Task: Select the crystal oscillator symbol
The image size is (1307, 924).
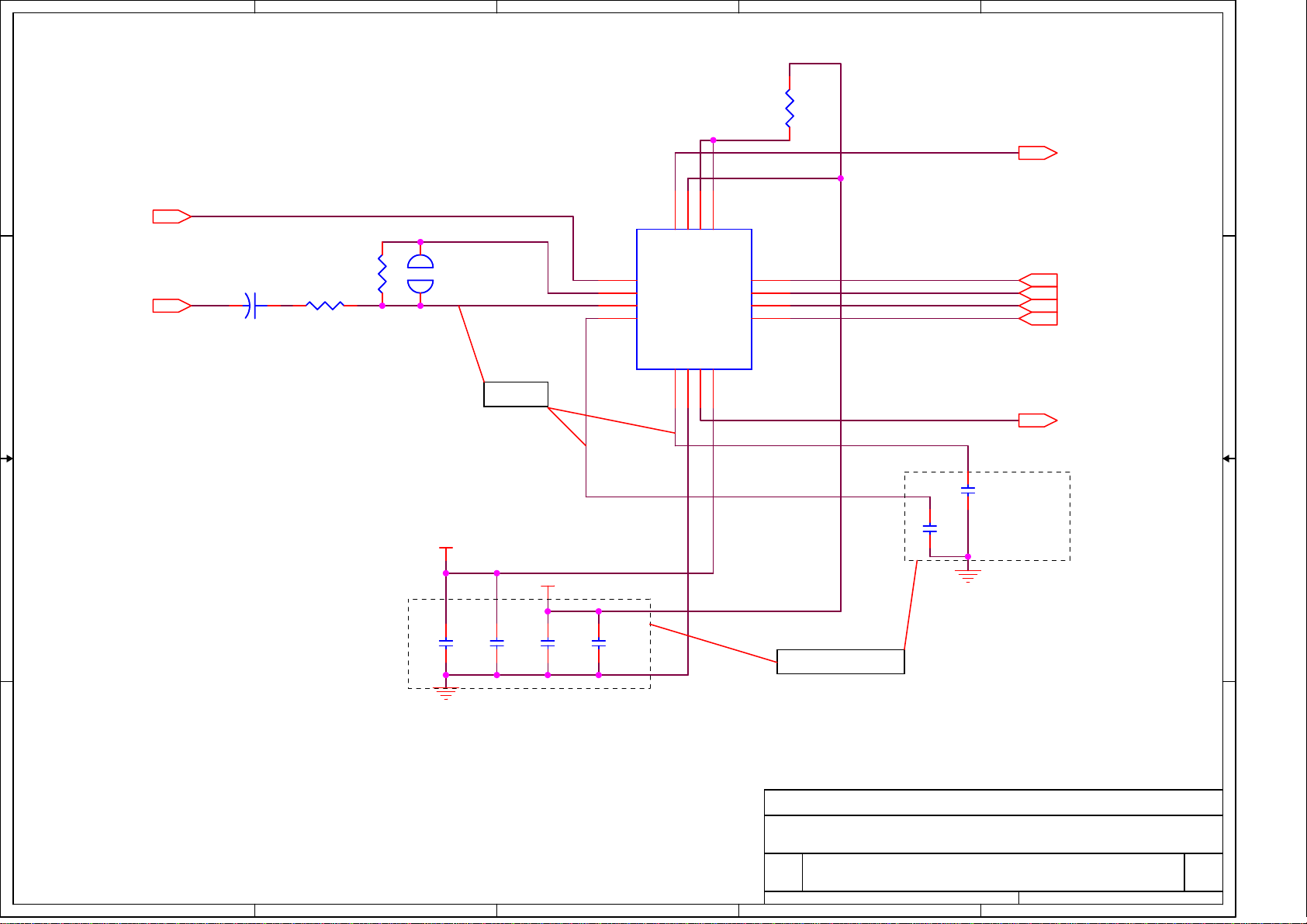Action: point(420,274)
